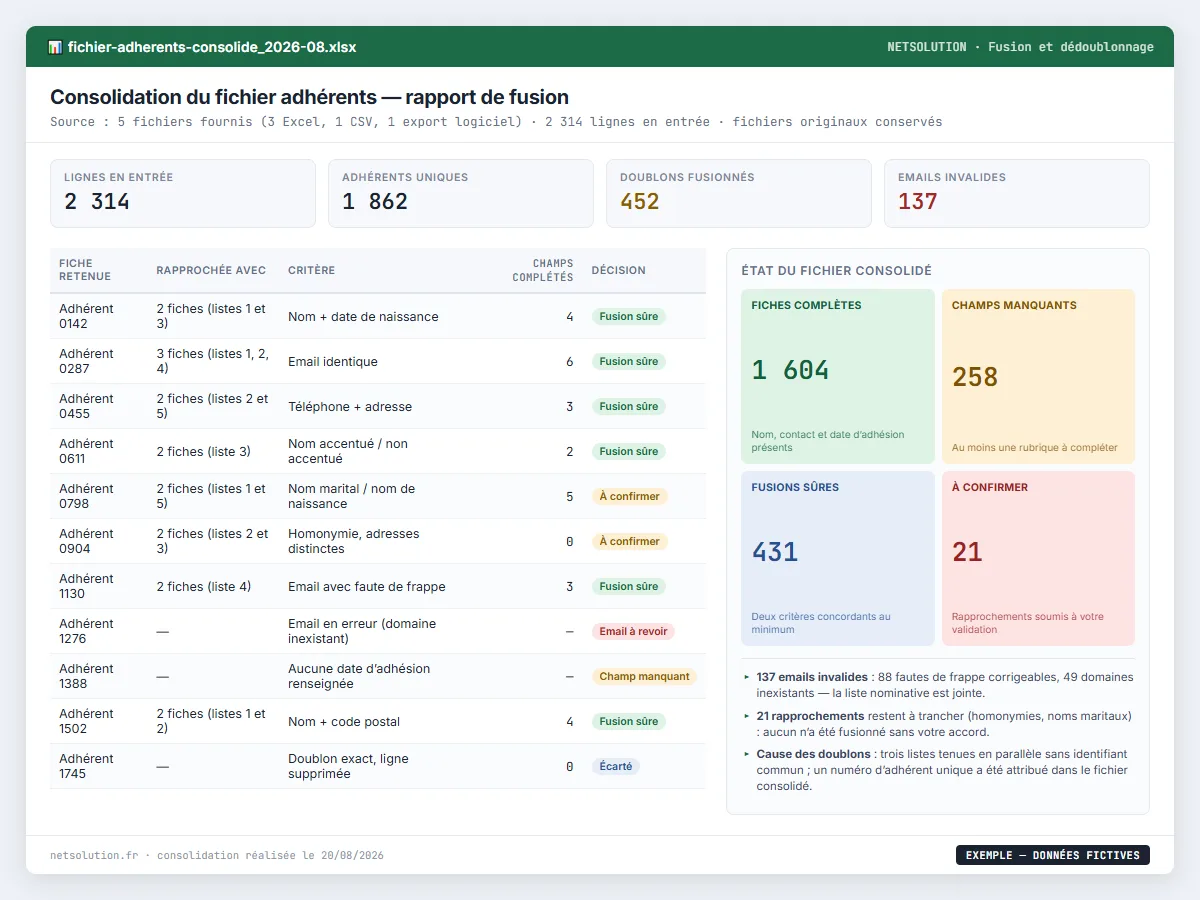The image size is (1200, 900).
Task: Click the netsolution.fr footer text
Action: 217,855
